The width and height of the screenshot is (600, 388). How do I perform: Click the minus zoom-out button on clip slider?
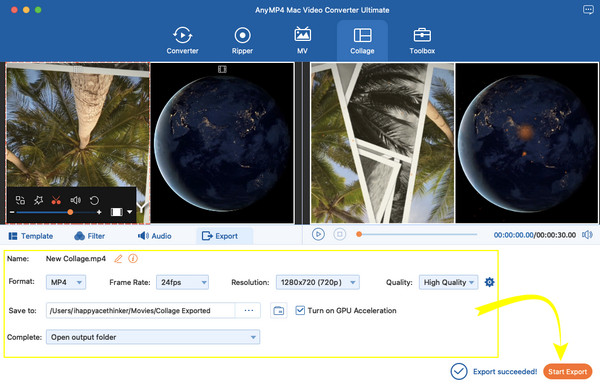pyautogui.click(x=12, y=212)
